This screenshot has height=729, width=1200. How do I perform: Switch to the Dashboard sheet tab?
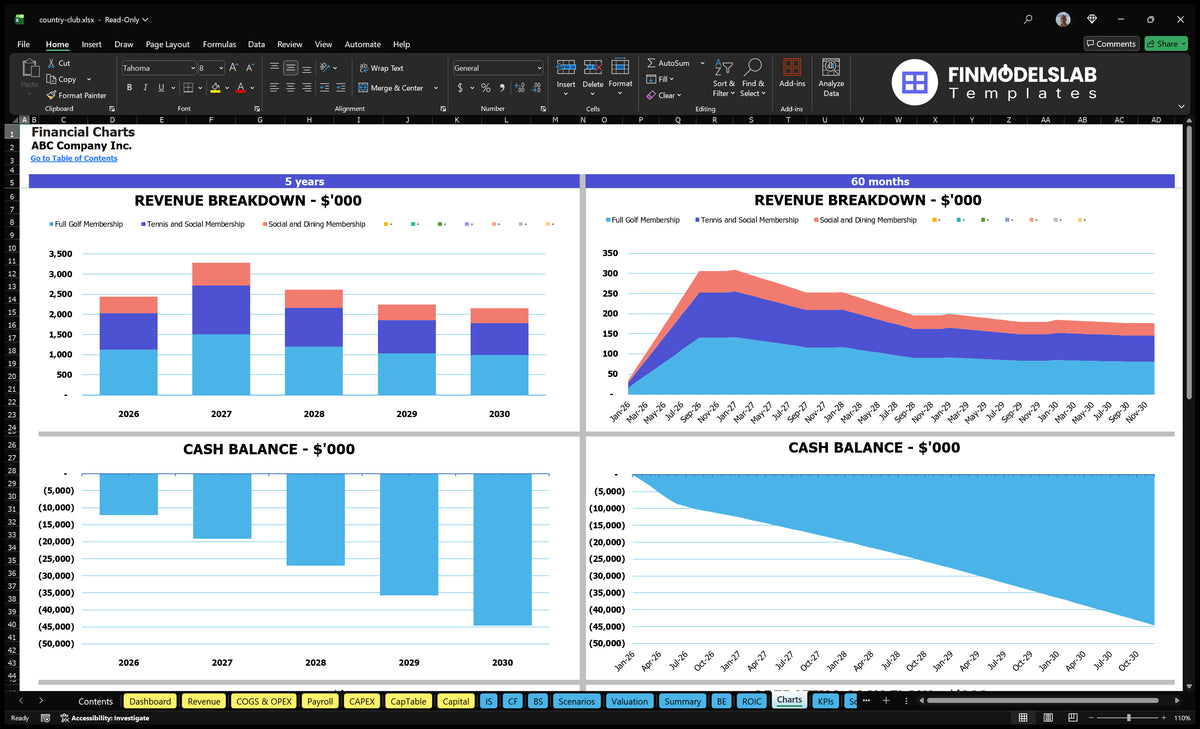[150, 701]
